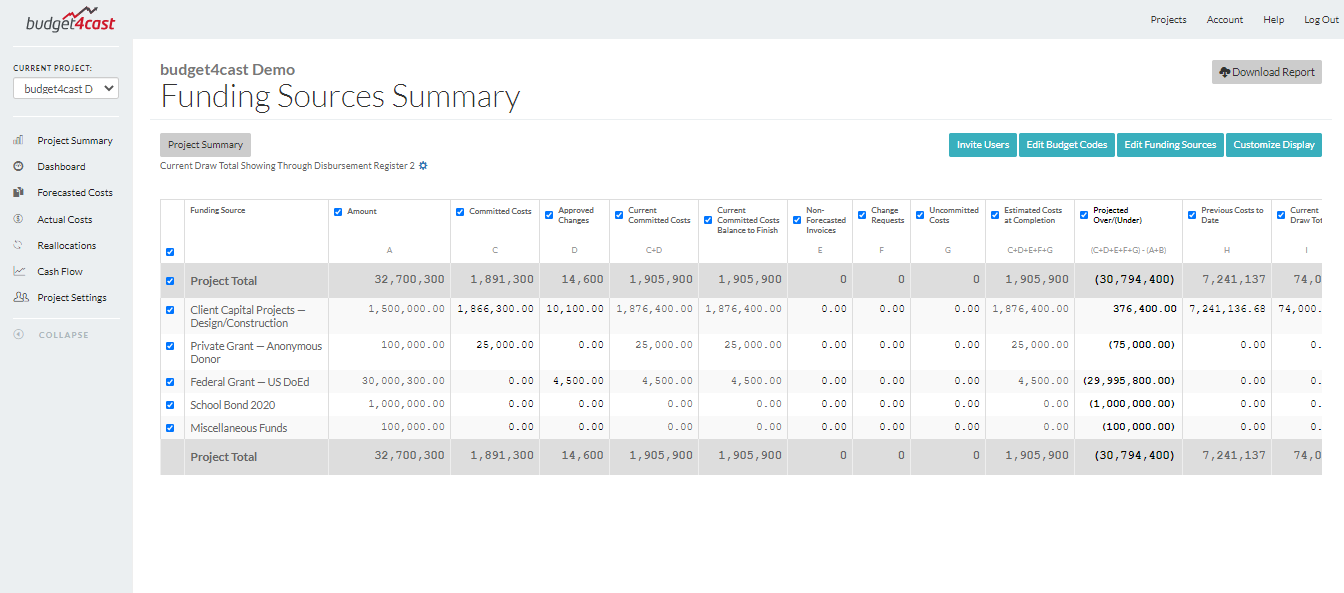Image resolution: width=1344 pixels, height=593 pixels.
Task: Toggle the Amount column checkbox
Action: click(x=338, y=212)
